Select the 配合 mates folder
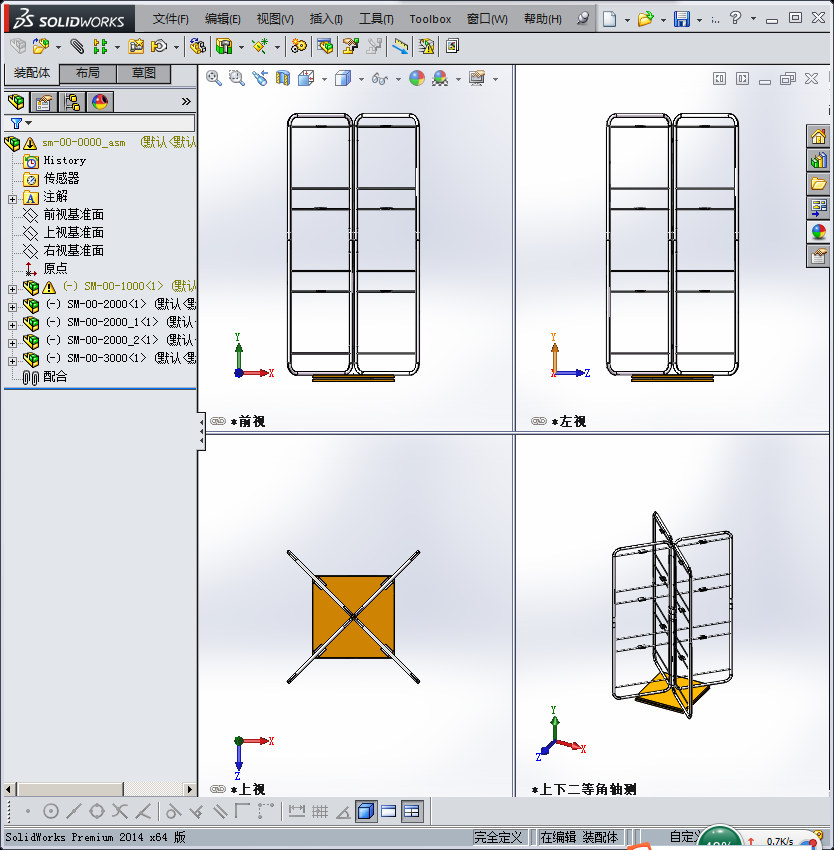The image size is (834, 850). [55, 376]
